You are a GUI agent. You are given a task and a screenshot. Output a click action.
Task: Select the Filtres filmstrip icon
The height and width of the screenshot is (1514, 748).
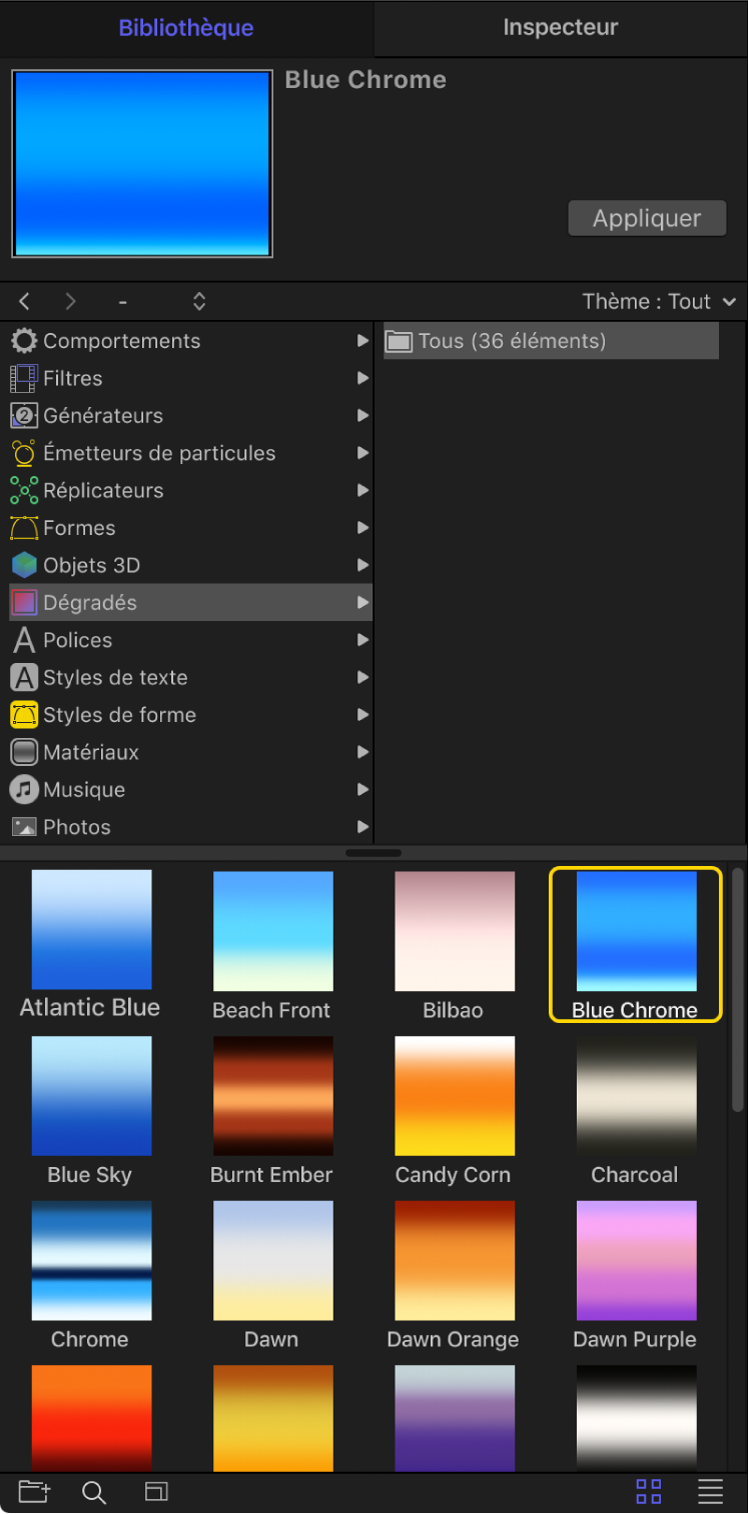[x=24, y=378]
